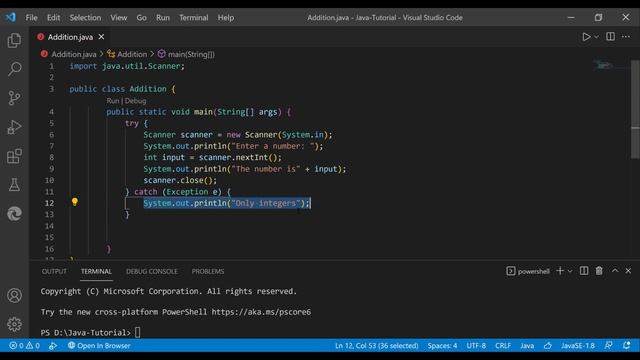This screenshot has height=360, width=640.
Task: Open editor More Actions ellipsis
Action: tap(626, 37)
